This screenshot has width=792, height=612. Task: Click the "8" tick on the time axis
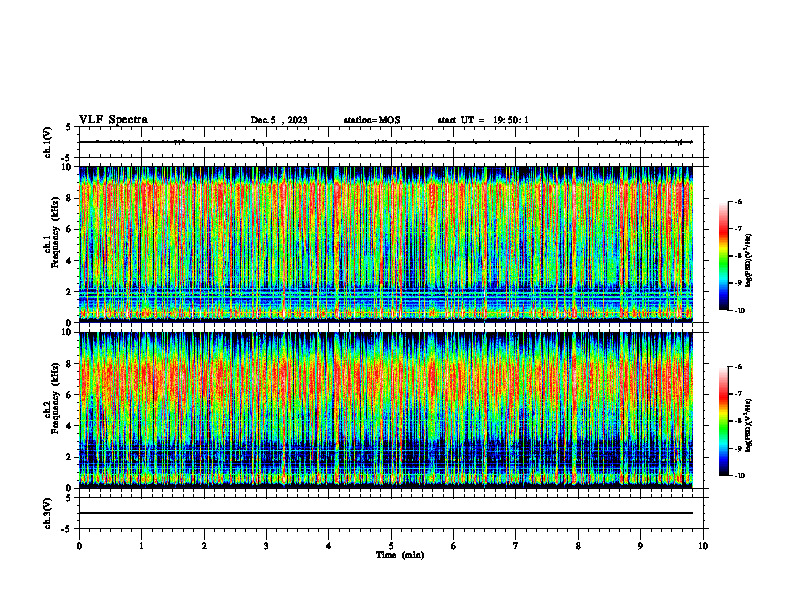[x=578, y=546]
